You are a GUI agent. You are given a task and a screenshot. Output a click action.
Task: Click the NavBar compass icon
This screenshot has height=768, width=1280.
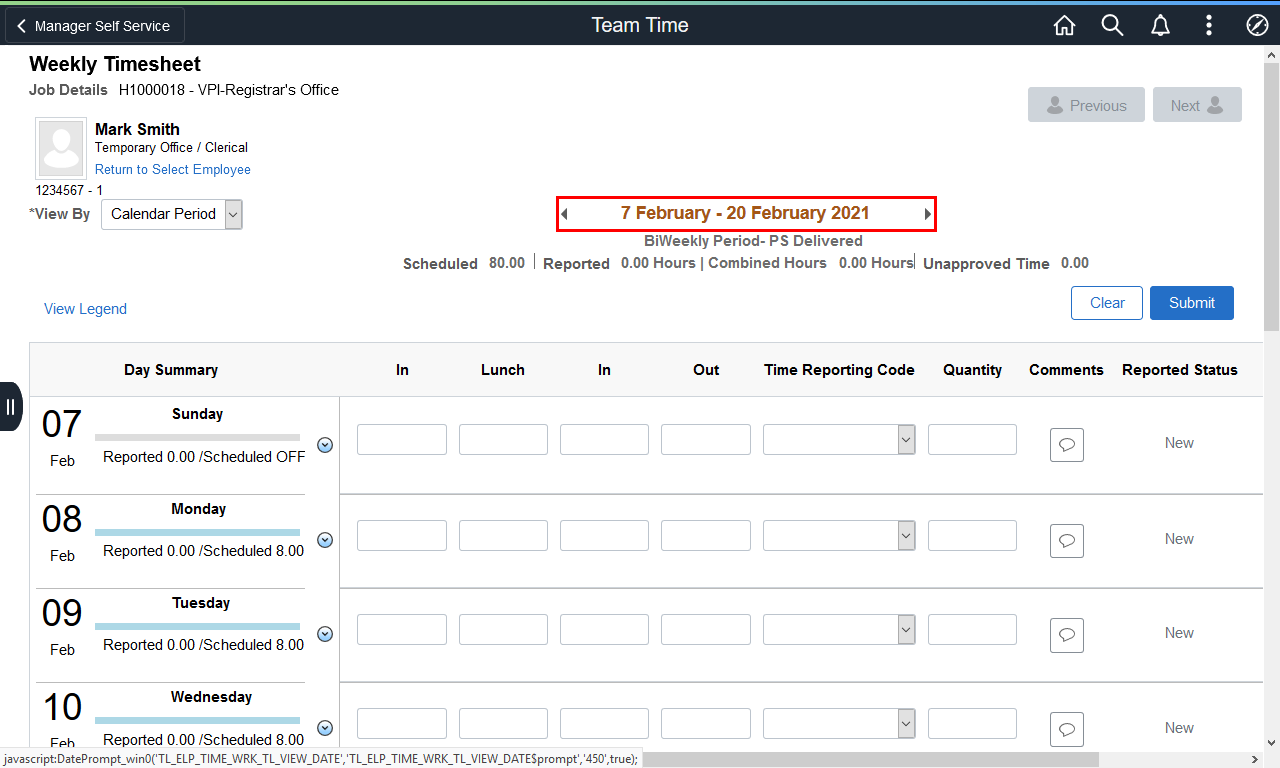(1257, 26)
